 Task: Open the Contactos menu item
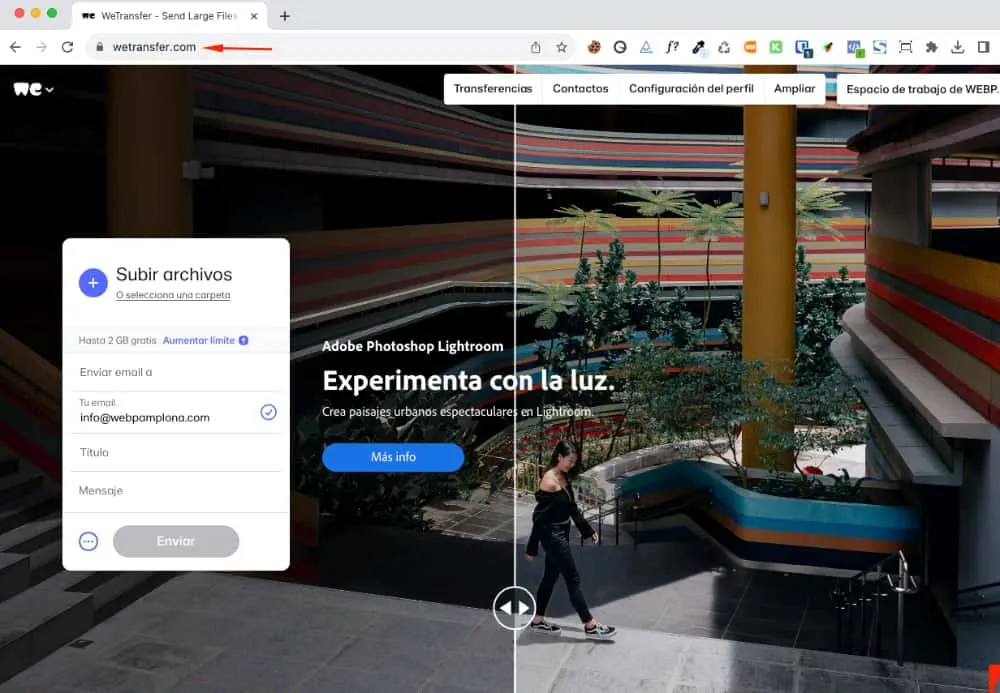pyautogui.click(x=580, y=89)
